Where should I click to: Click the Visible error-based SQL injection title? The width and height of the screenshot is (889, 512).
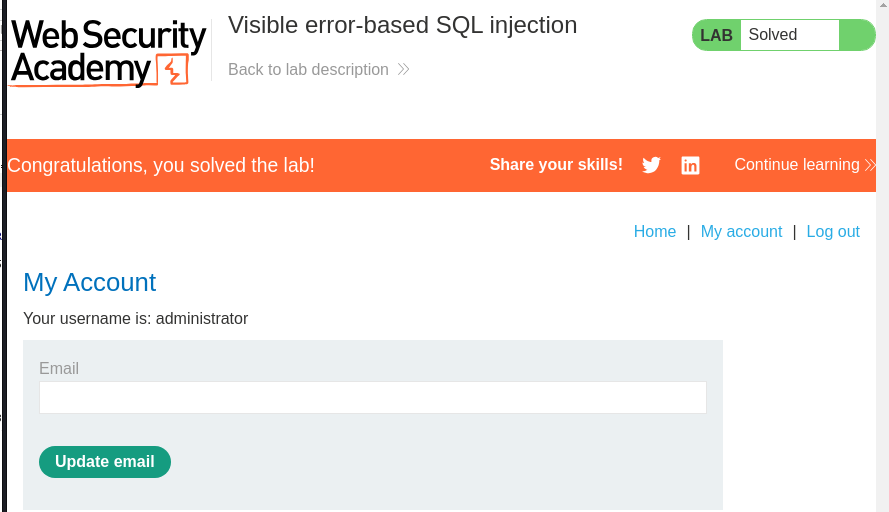pos(402,25)
